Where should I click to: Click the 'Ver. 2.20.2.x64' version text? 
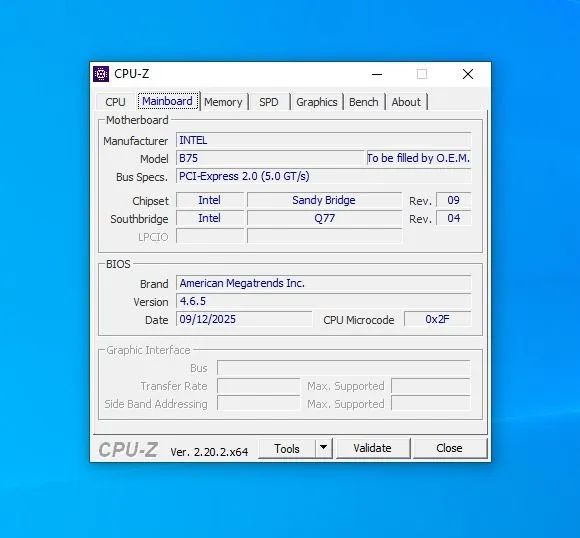(x=209, y=452)
